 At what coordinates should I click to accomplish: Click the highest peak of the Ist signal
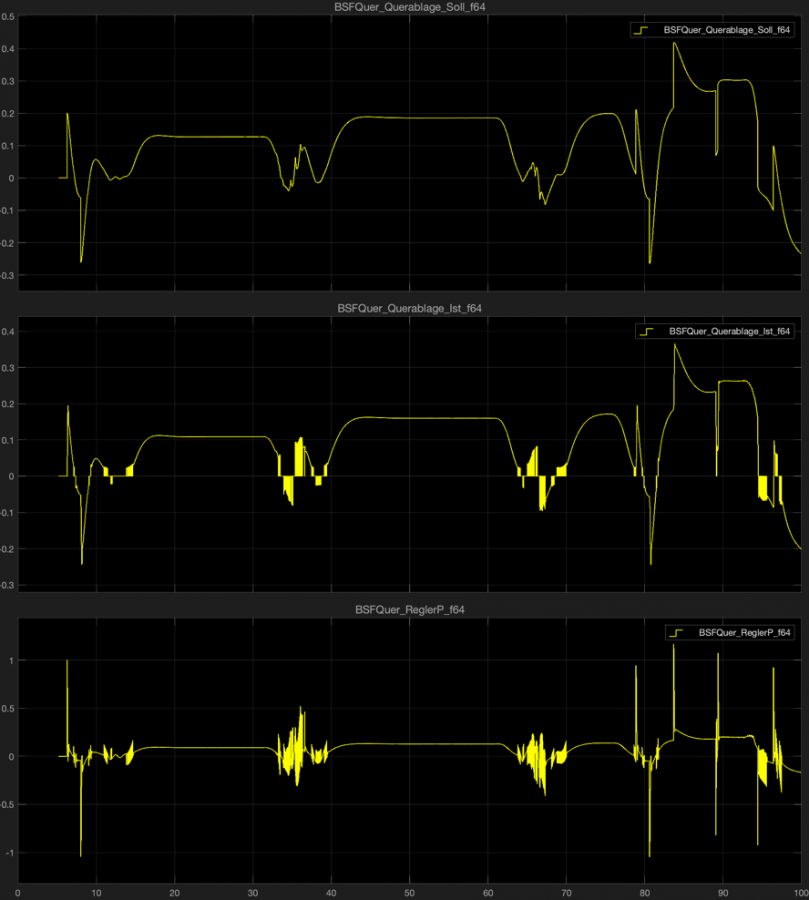coord(675,345)
